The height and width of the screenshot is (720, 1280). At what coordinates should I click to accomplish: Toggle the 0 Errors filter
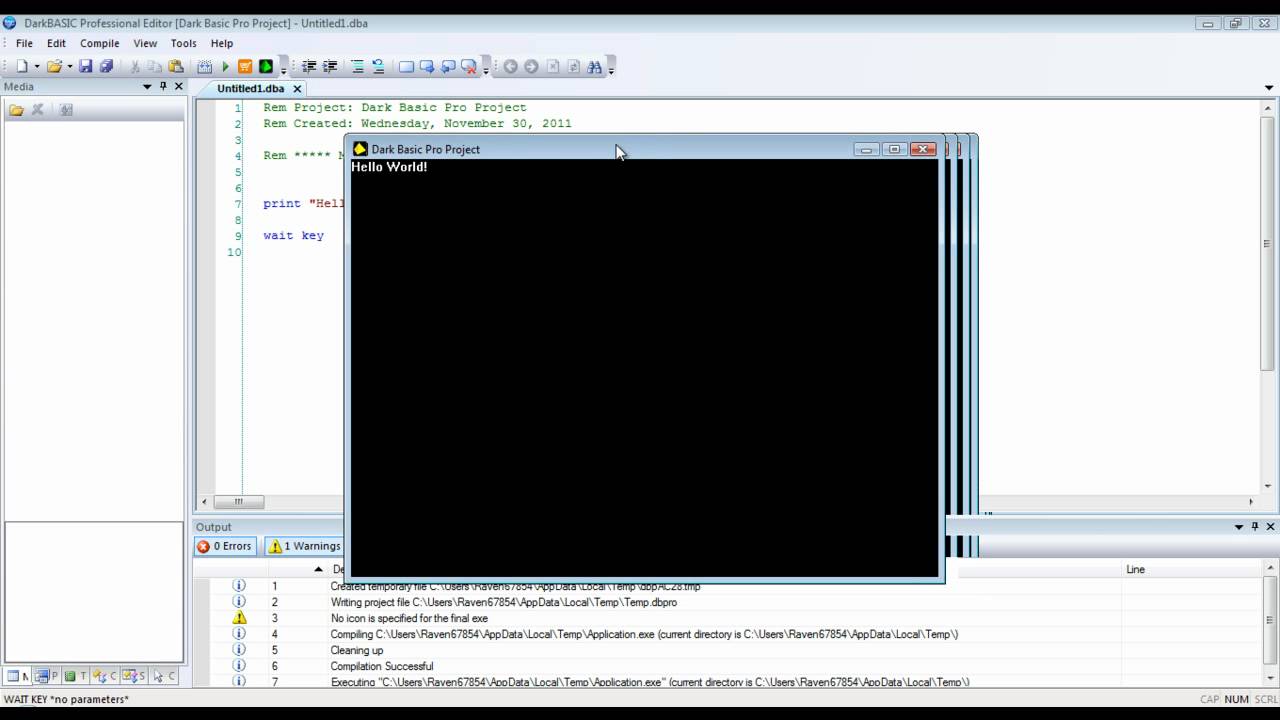click(x=225, y=546)
